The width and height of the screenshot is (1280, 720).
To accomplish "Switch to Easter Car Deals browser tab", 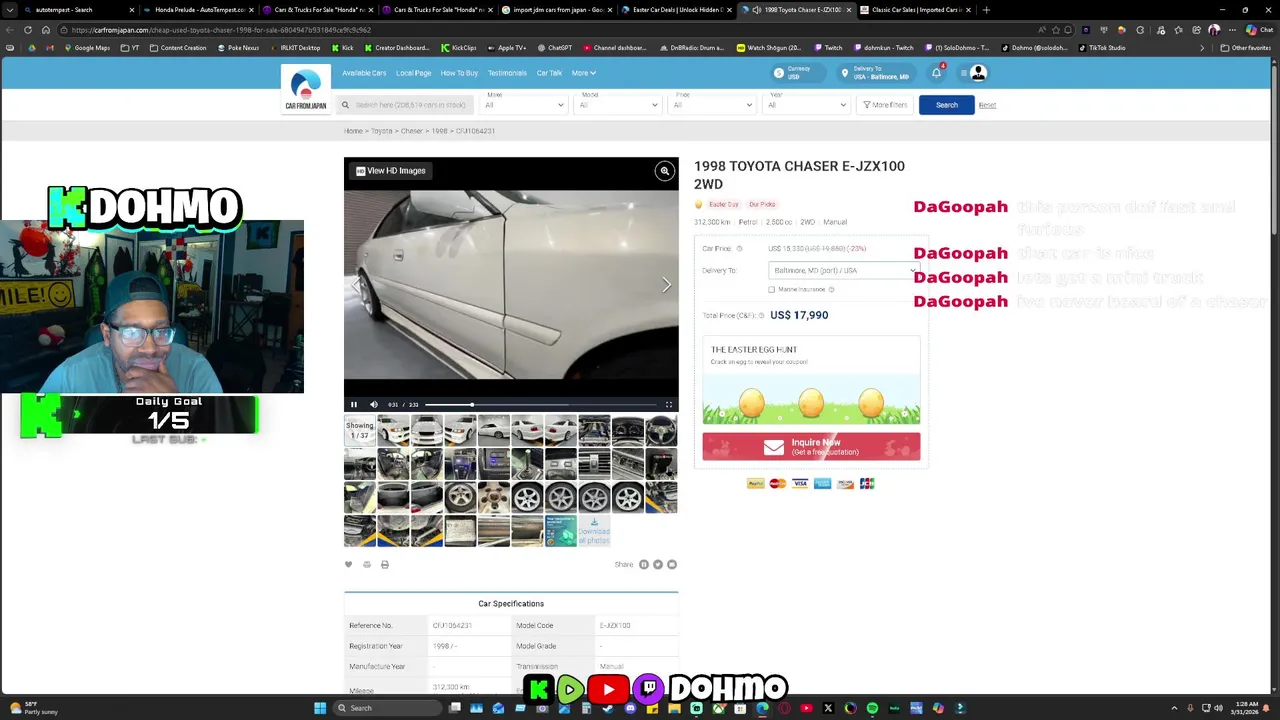I will (x=677, y=10).
